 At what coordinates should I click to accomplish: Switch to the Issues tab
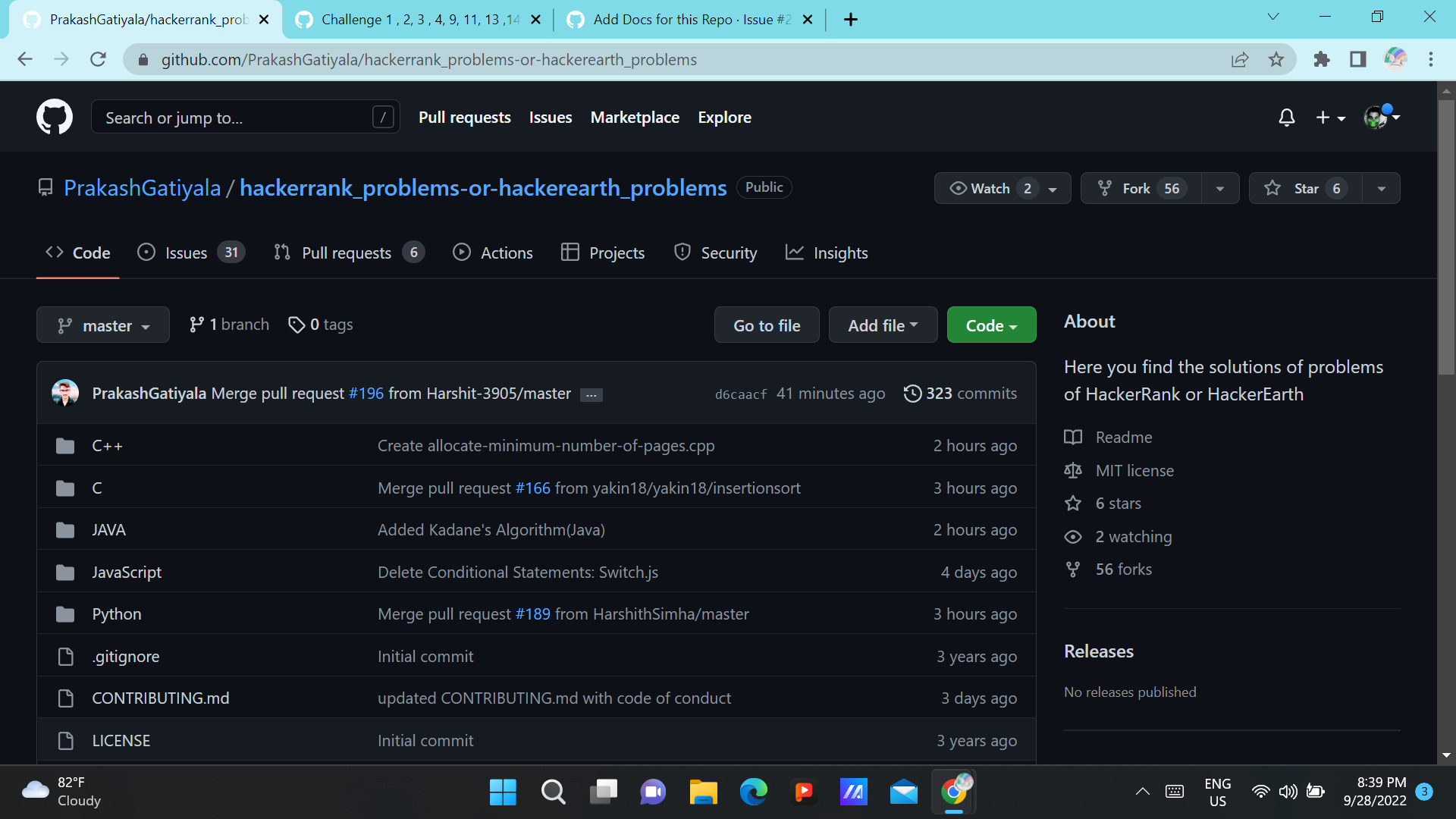click(191, 253)
